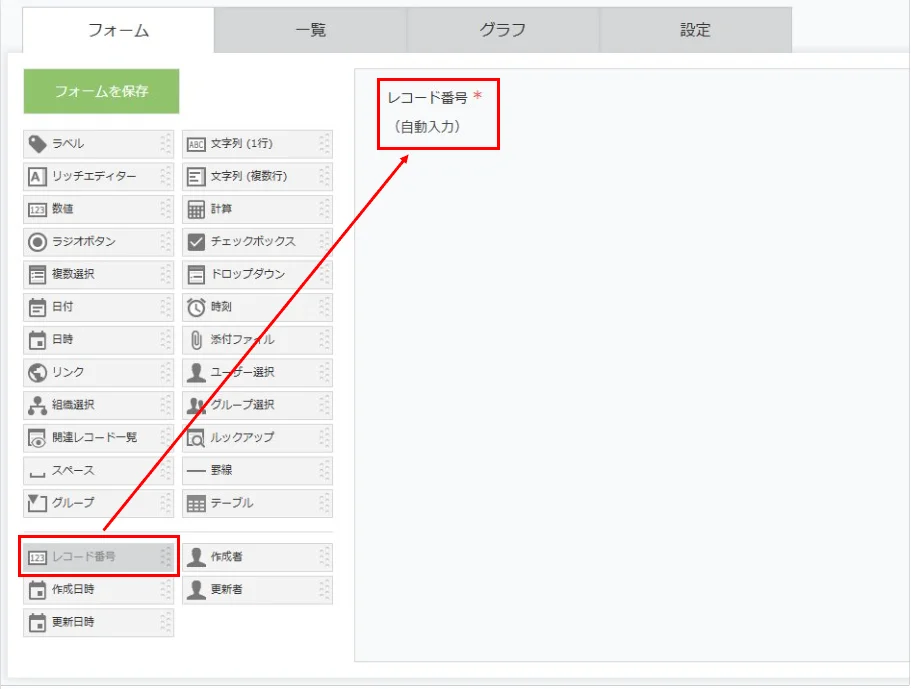Screen dimensions: 911x689
Task: Click the ラベル tag icon
Action: click(37, 144)
